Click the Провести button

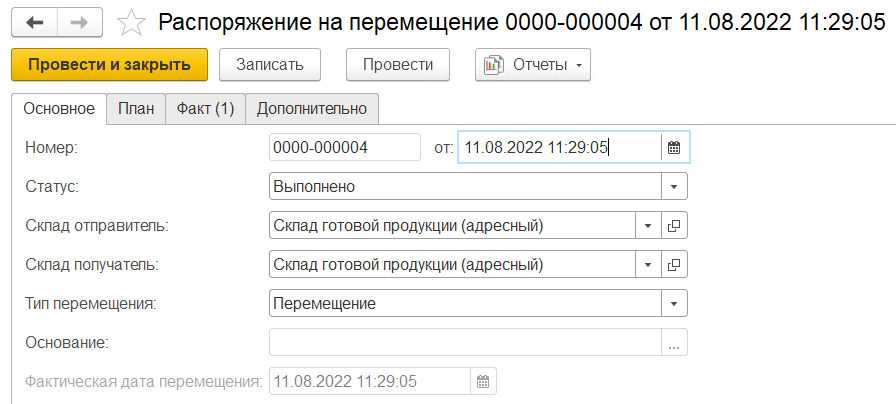(398, 64)
